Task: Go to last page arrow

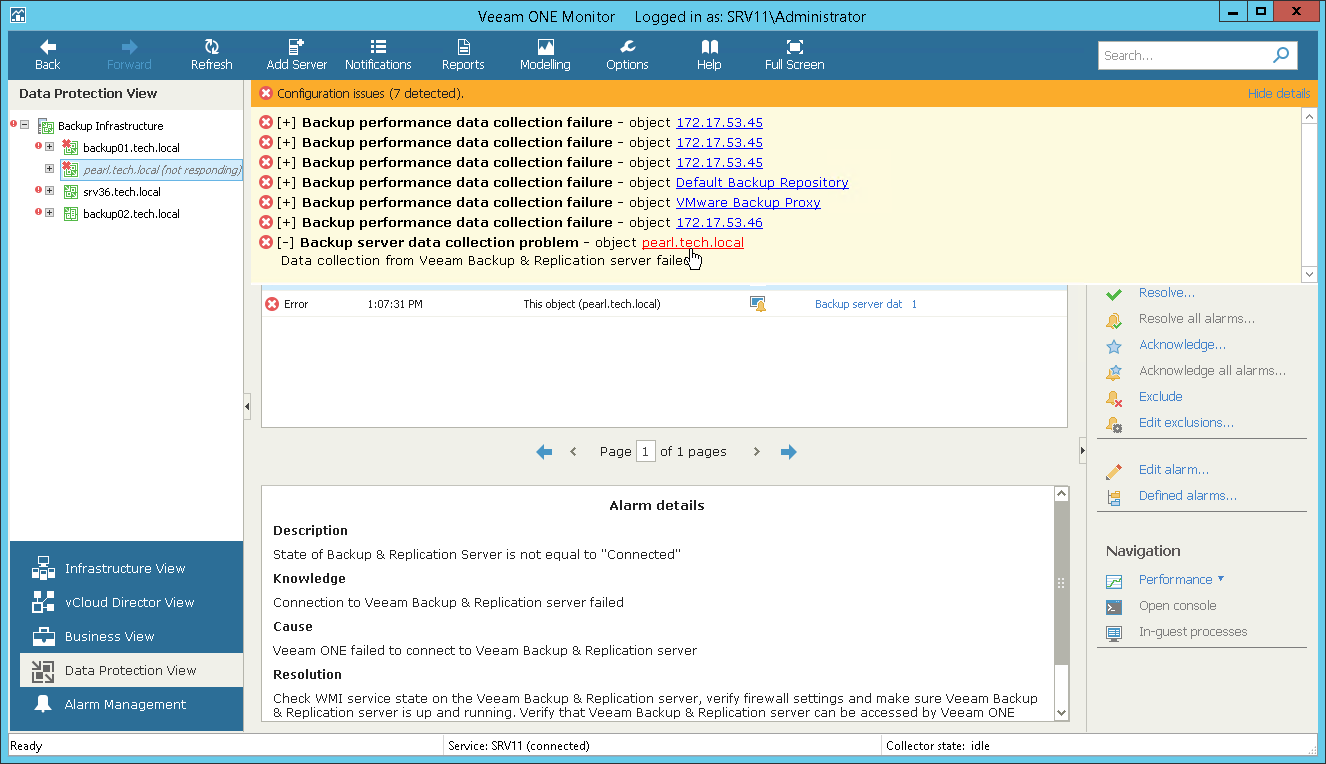Action: click(789, 452)
